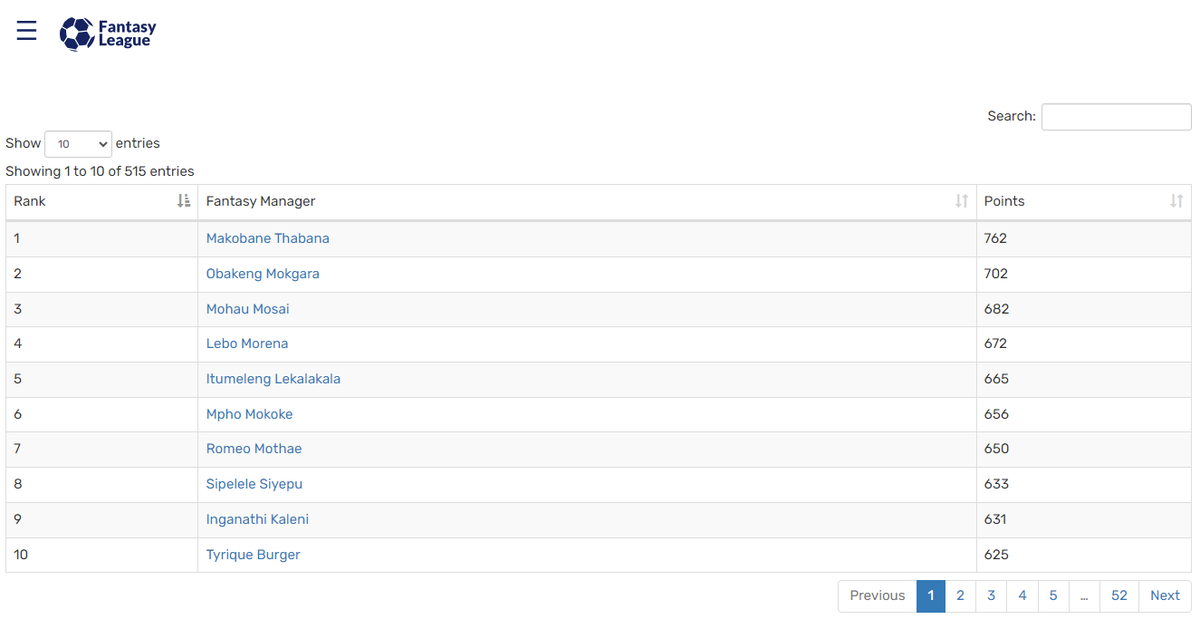Go to pagination page 3

(x=991, y=595)
